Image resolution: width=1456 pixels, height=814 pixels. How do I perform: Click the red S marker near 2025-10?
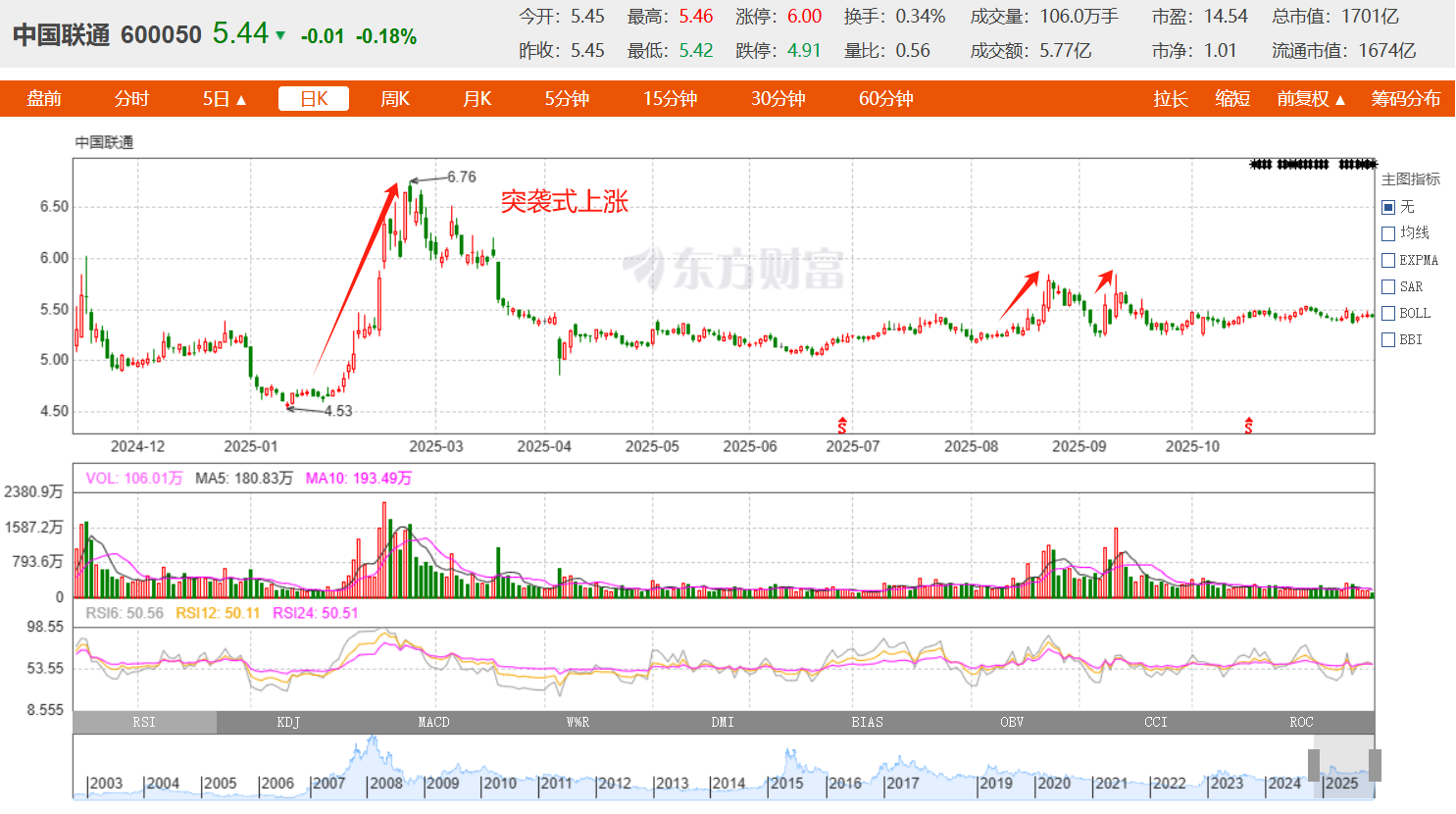point(1248,425)
